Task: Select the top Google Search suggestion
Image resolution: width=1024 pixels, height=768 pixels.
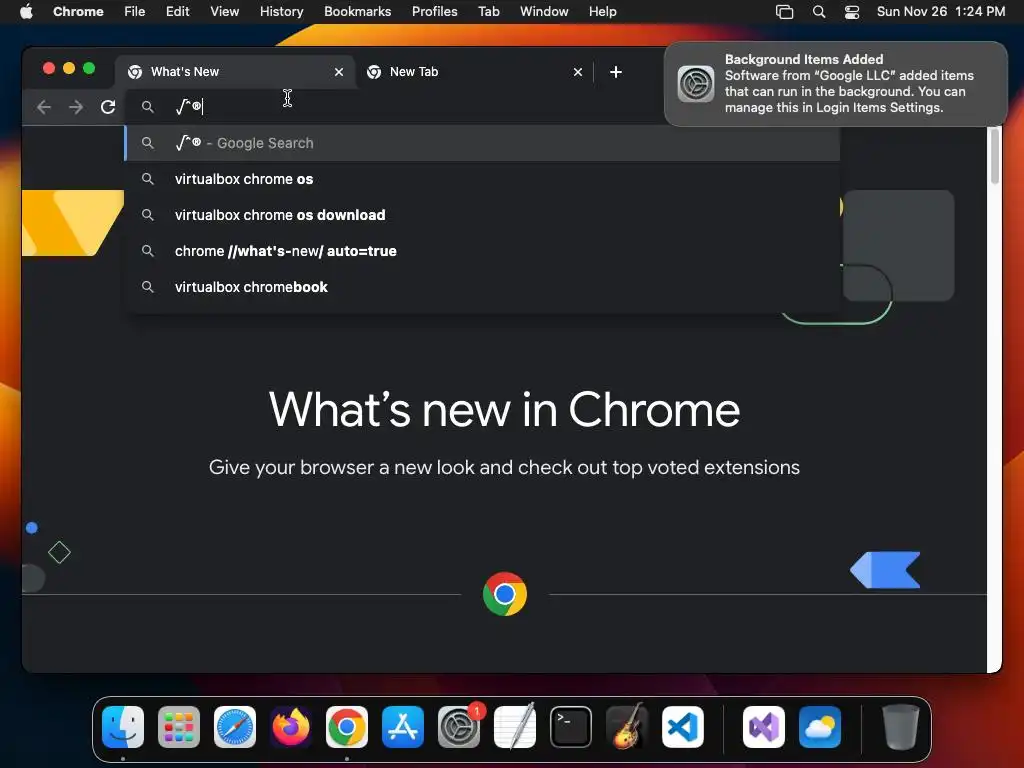Action: tap(483, 143)
